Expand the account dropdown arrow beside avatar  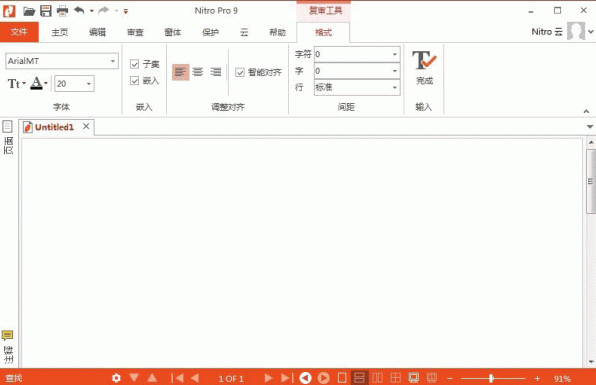click(x=591, y=32)
